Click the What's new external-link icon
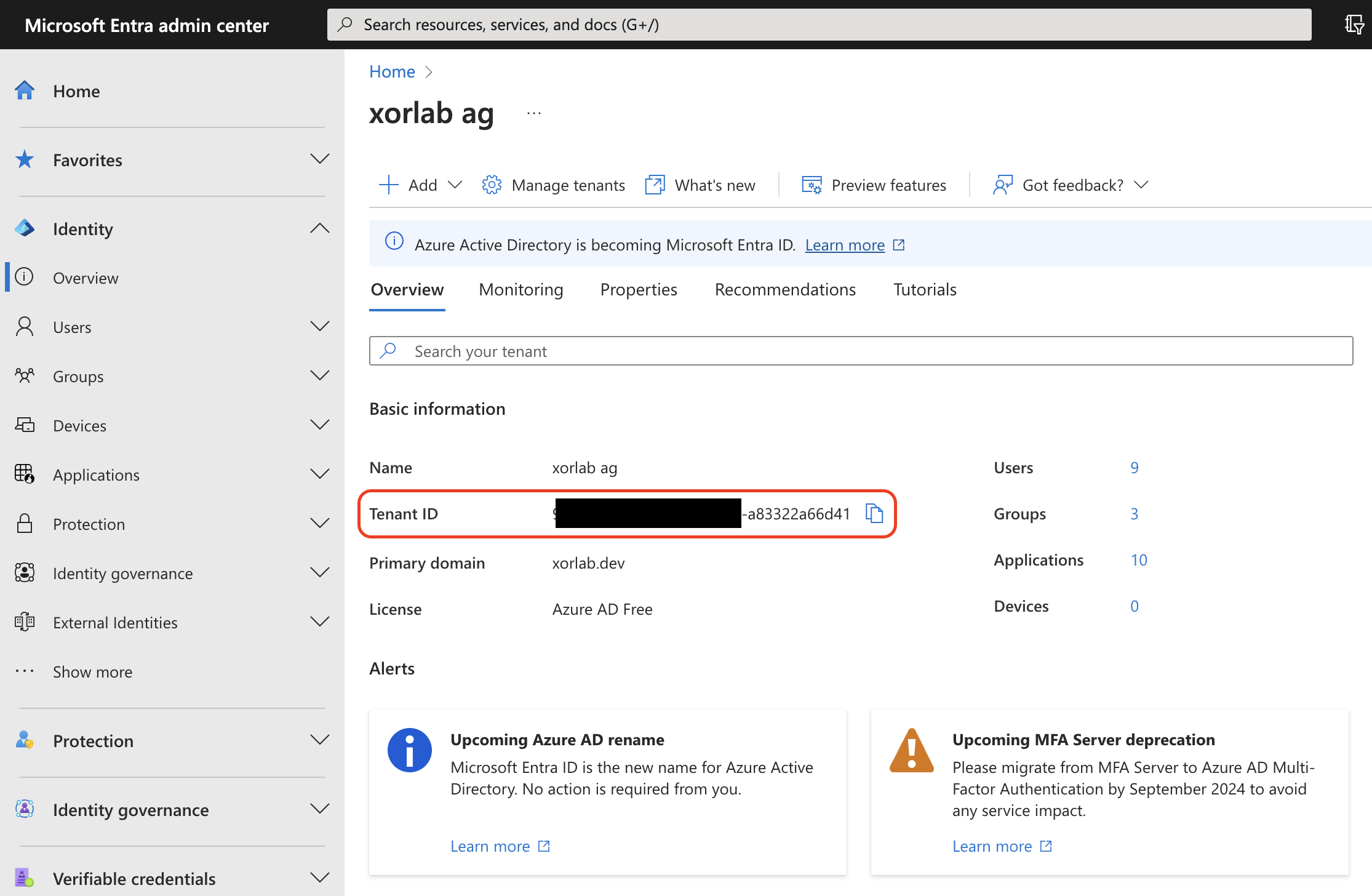 pyautogui.click(x=655, y=185)
